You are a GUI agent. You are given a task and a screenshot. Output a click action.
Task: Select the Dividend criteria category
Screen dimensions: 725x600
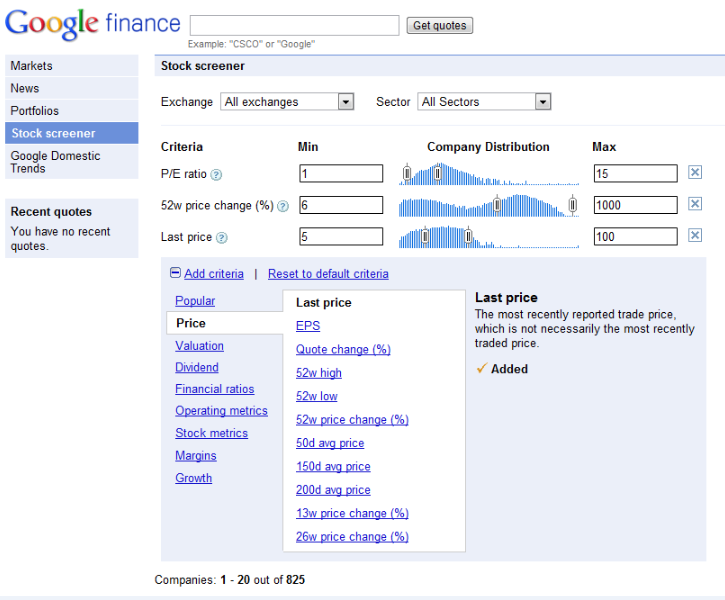point(197,367)
